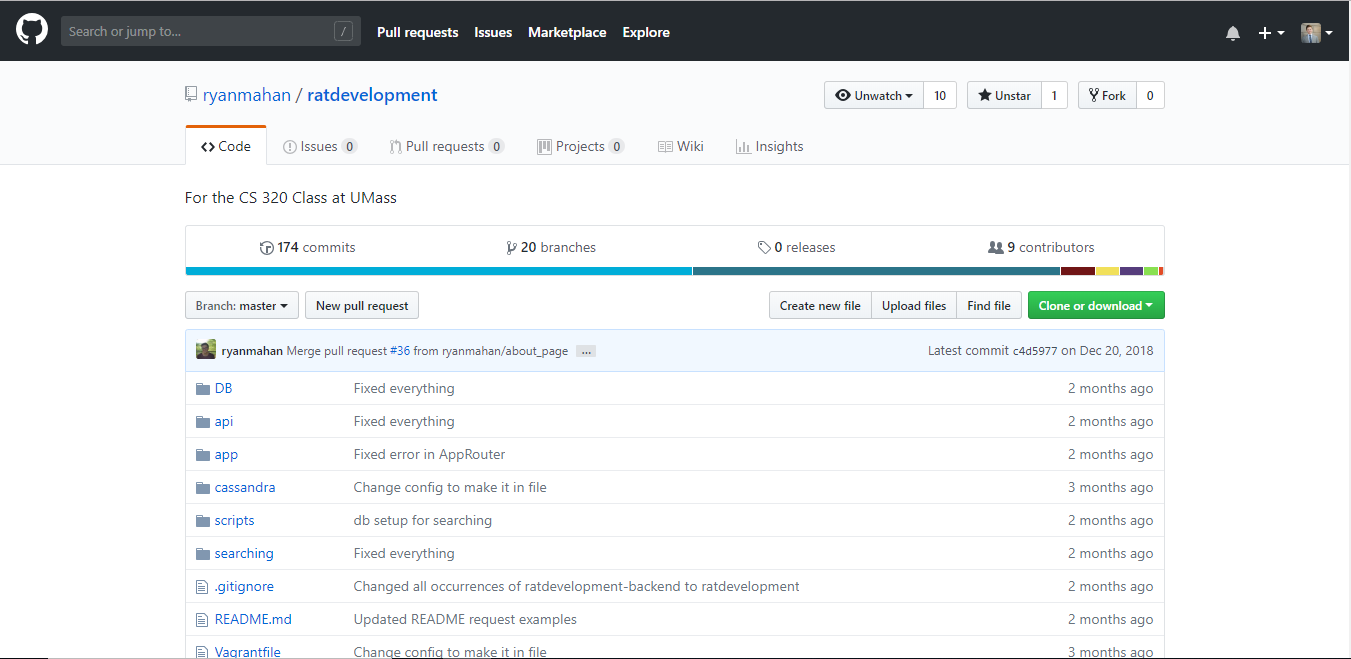This screenshot has width=1351, height=659.
Task: Click the branches git-branch icon
Action: 512,248
